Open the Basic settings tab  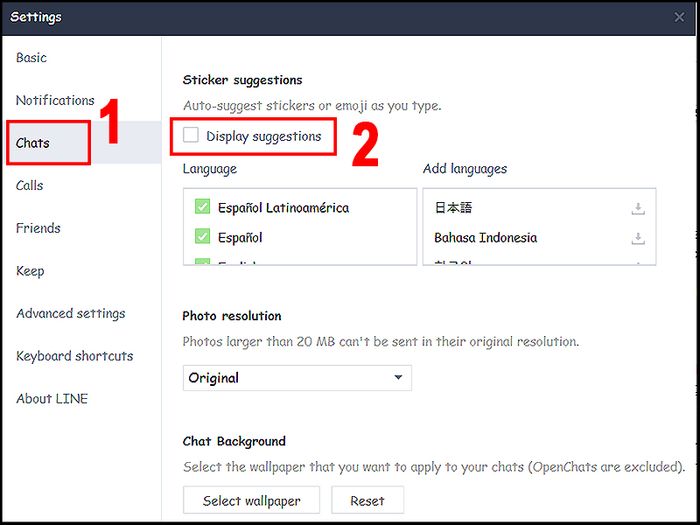[x=32, y=58]
